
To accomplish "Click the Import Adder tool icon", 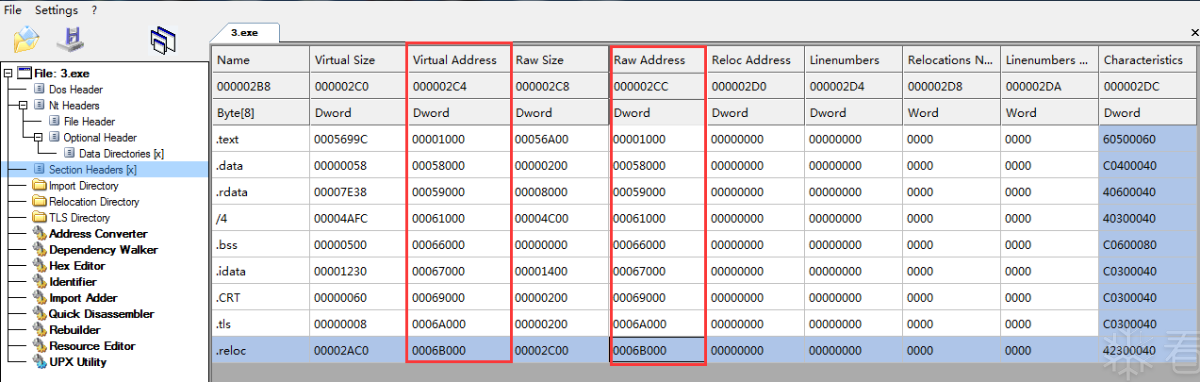I will coord(39,297).
